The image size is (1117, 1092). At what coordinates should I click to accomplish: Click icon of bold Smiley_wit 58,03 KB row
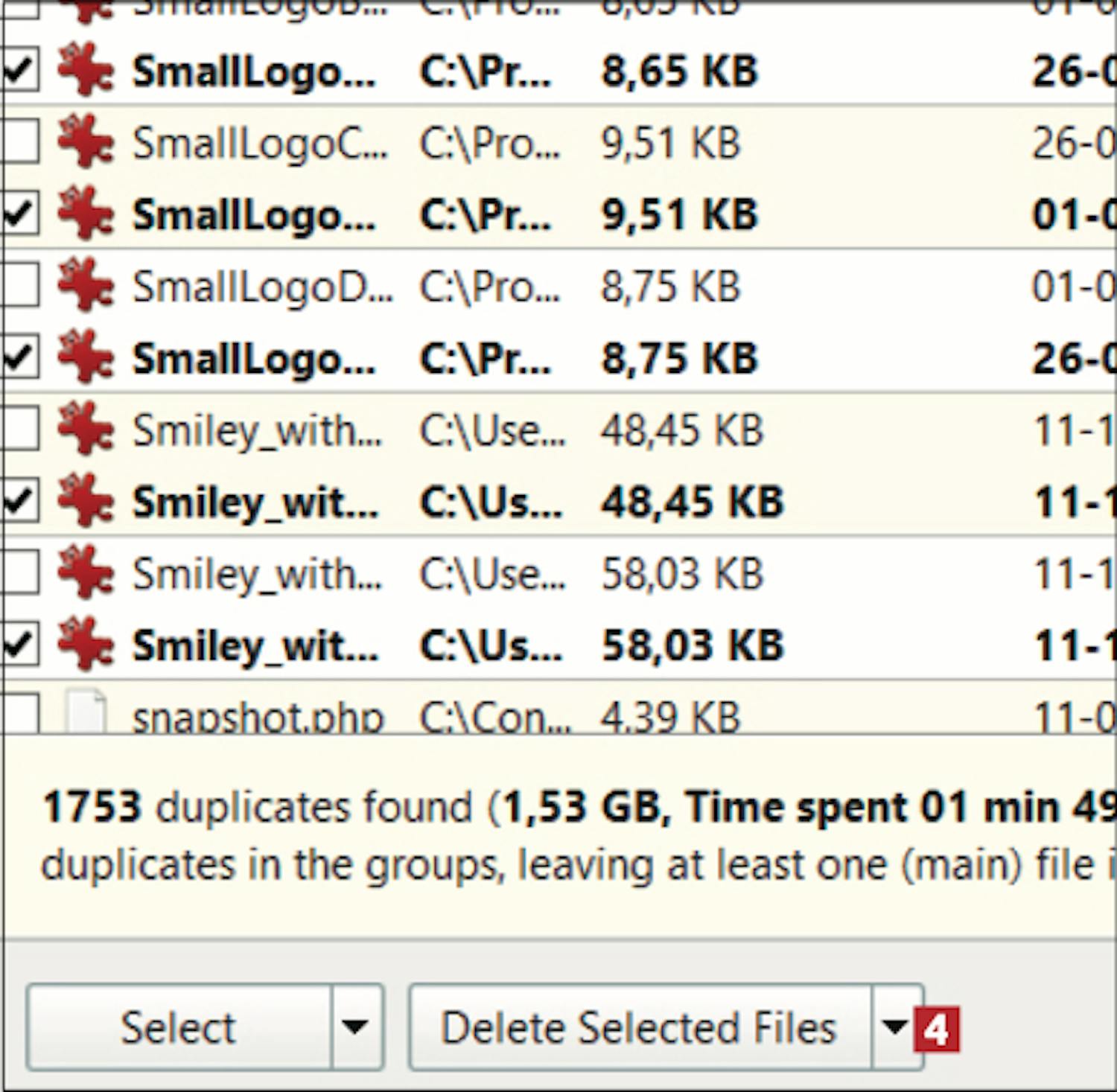point(86,643)
